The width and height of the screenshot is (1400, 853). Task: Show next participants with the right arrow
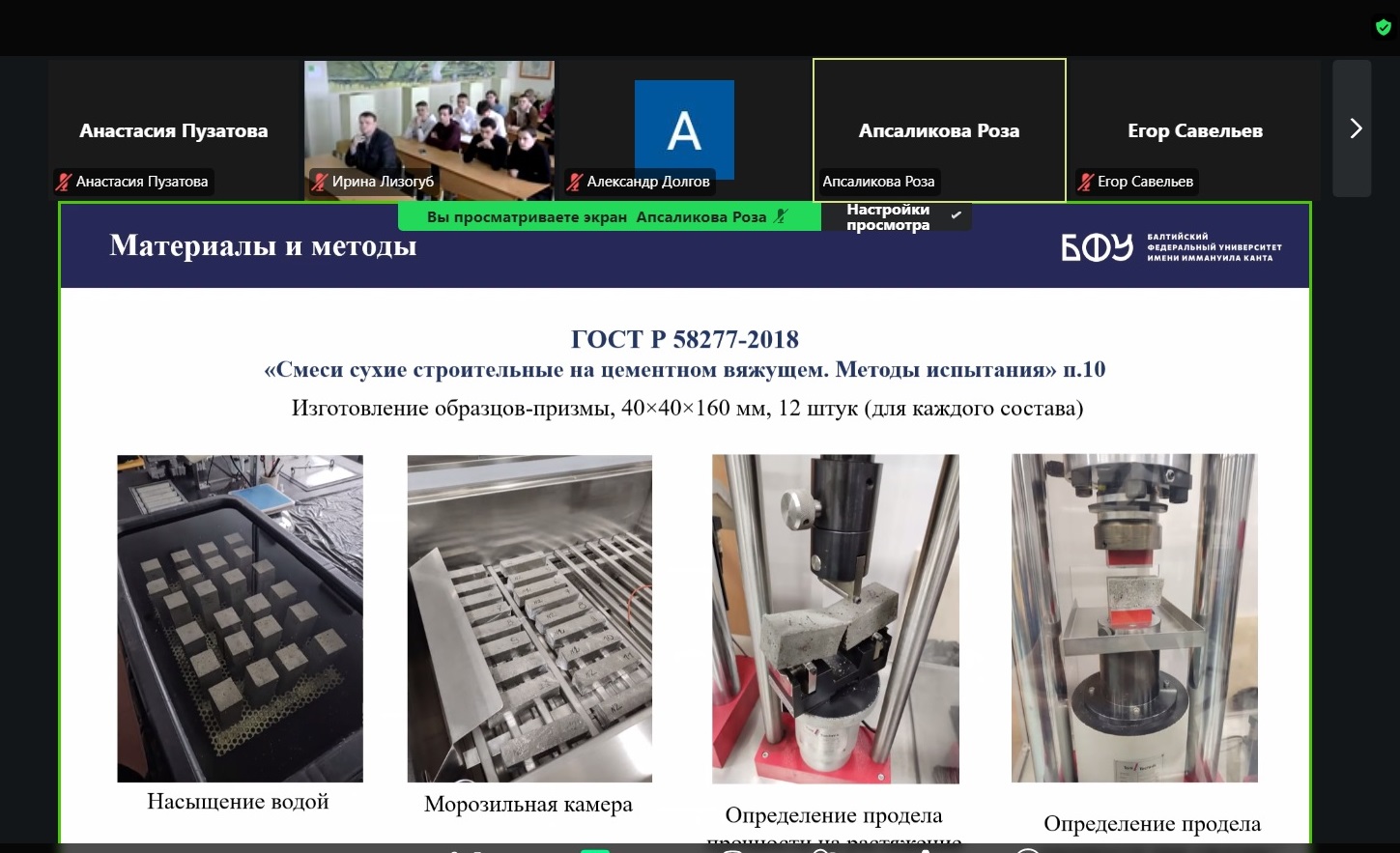tap(1355, 128)
